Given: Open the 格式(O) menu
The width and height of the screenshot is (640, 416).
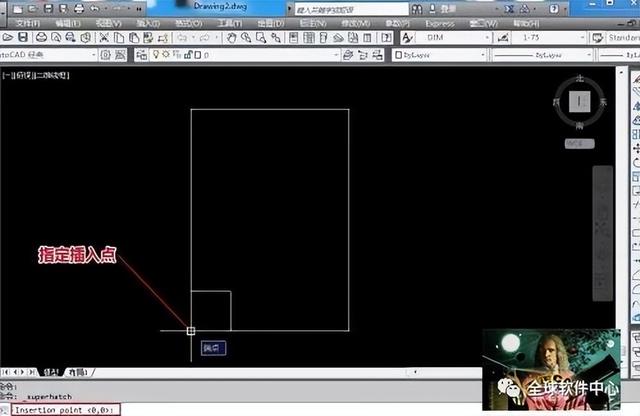Looking at the screenshot, I should tap(189, 23).
